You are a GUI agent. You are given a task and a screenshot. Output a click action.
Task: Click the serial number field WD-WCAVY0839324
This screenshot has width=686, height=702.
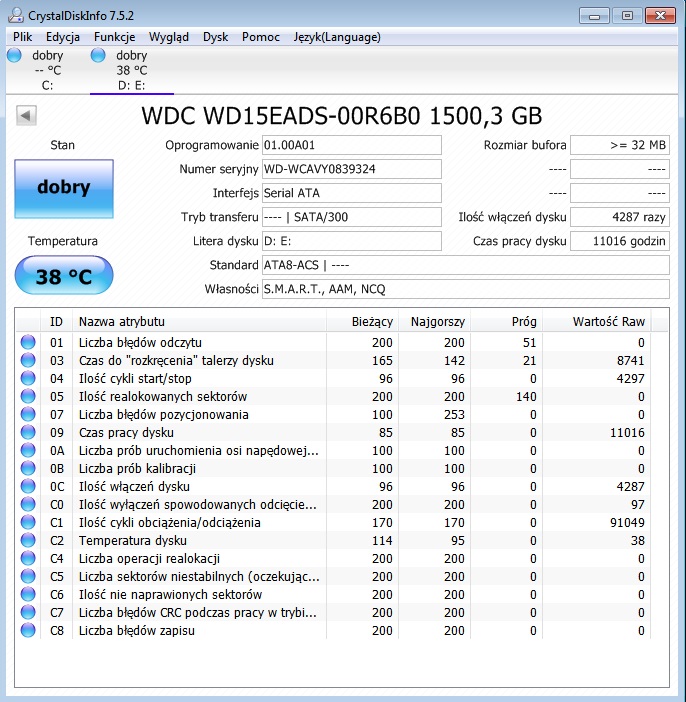(x=352, y=169)
